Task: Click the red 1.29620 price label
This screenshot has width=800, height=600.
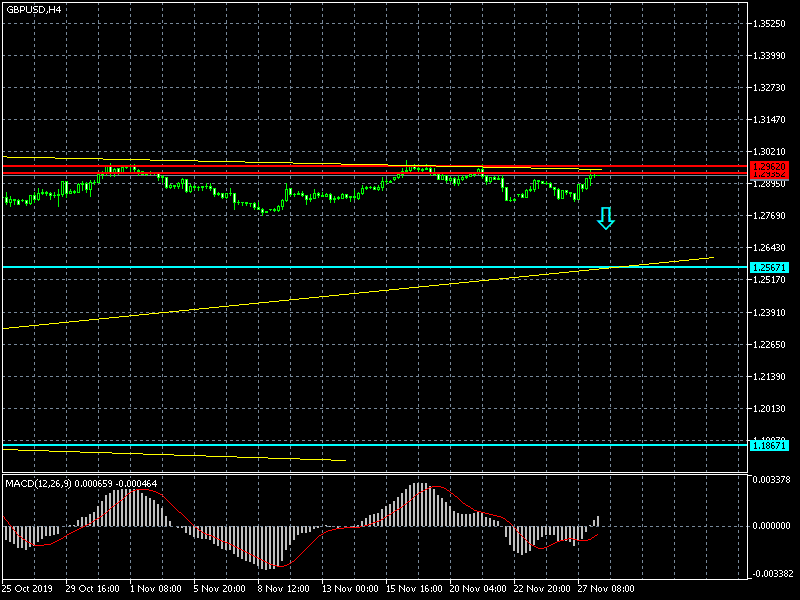Action: (770, 166)
